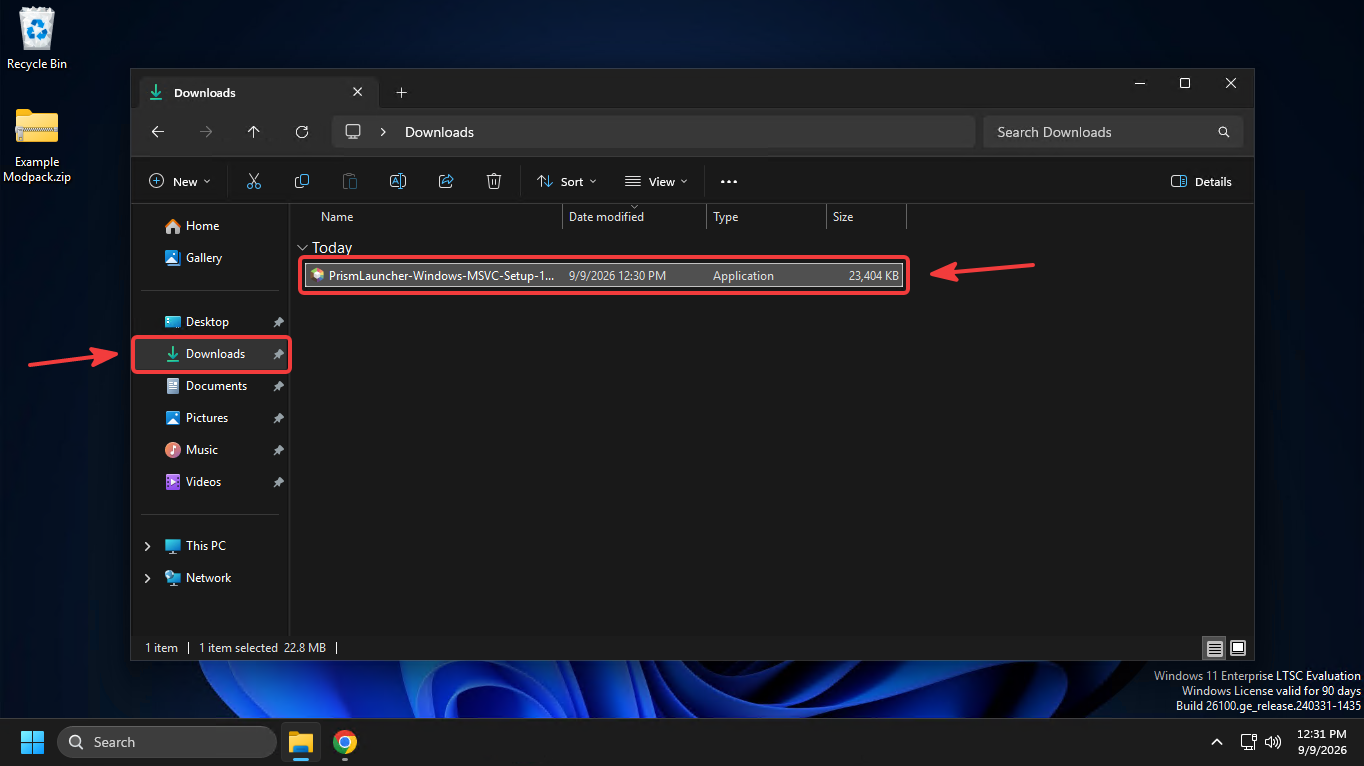Viewport: 1364px width, 766px height.
Task: Select the PrismLauncher-Windows-MSVC-Setup file name
Action: pos(441,275)
